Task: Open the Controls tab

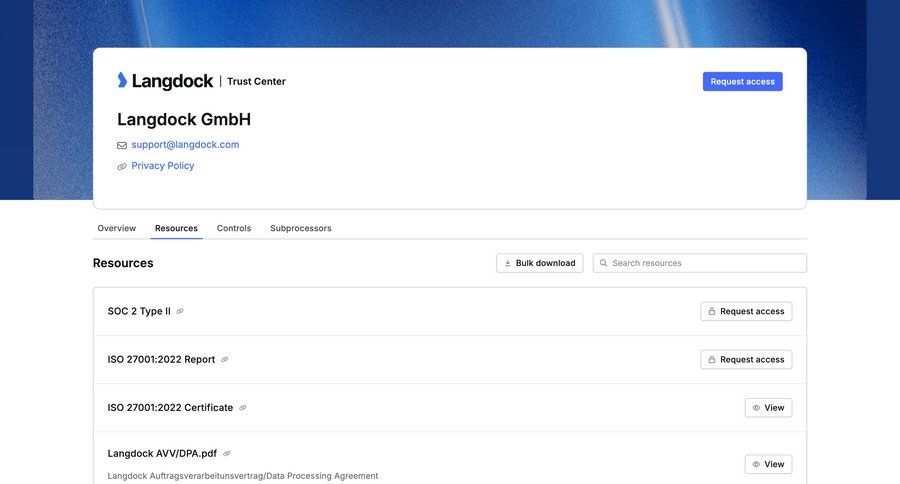Action: point(234,228)
